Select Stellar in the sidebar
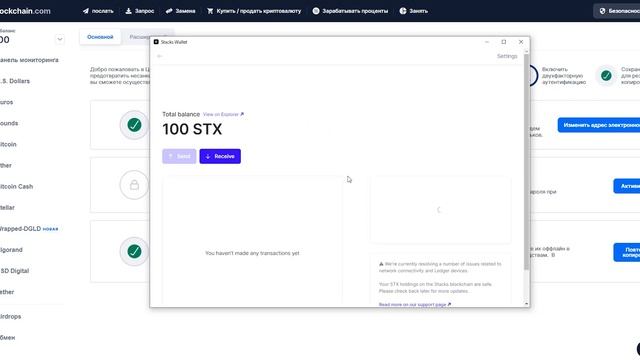Image resolution: width=640 pixels, height=360 pixels. (x=7, y=208)
